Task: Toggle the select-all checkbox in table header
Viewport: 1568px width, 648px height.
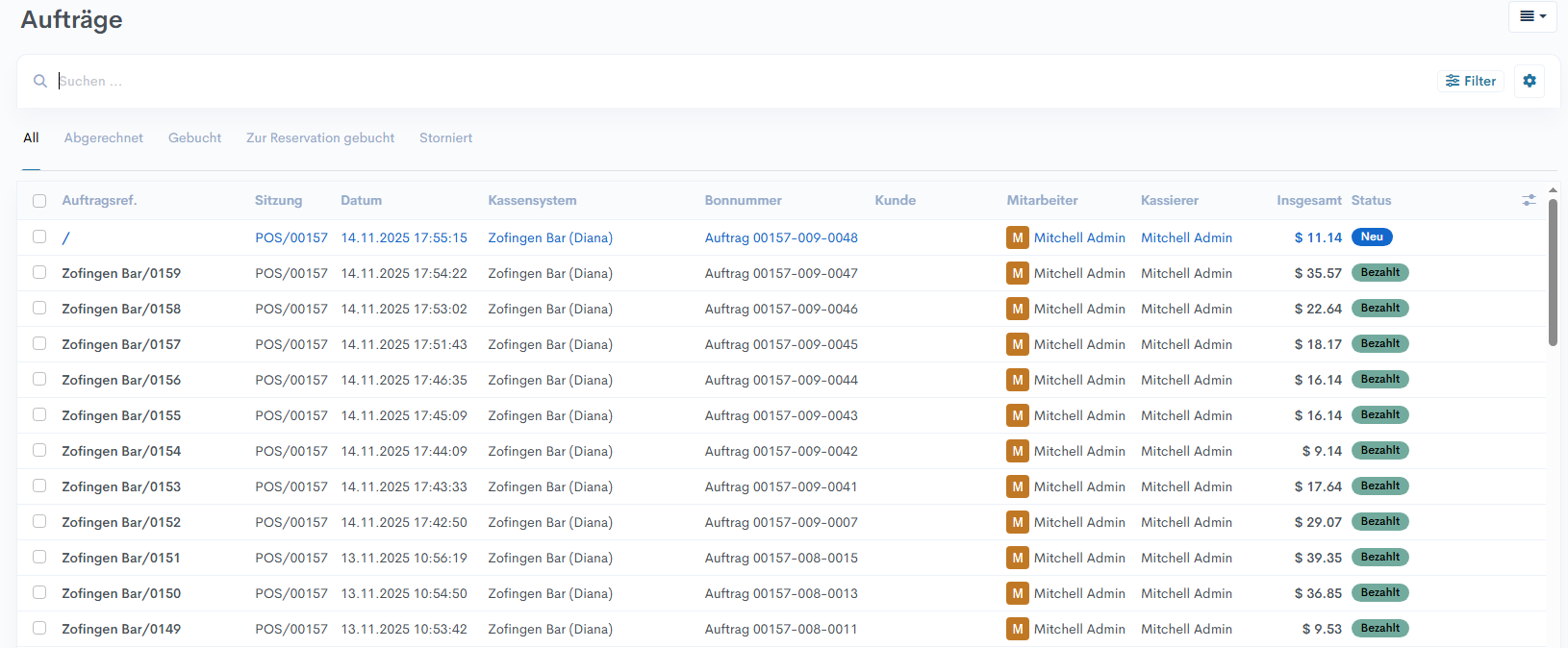Action: pos(39,201)
